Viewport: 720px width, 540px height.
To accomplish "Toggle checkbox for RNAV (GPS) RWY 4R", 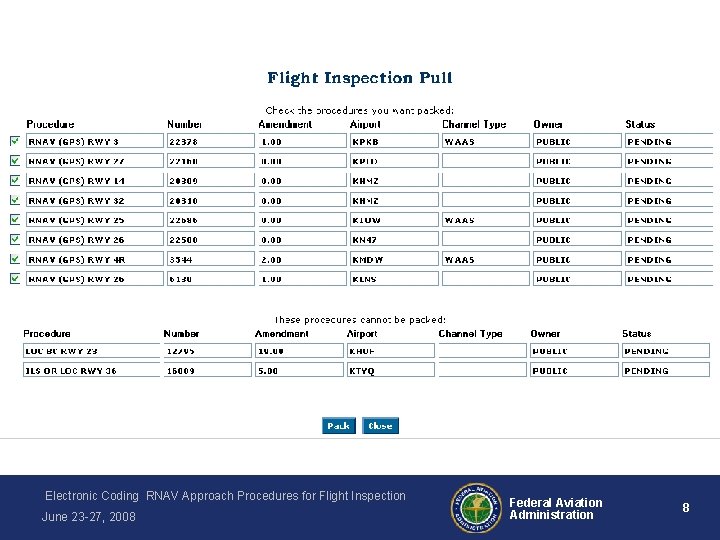I will pos(14,259).
